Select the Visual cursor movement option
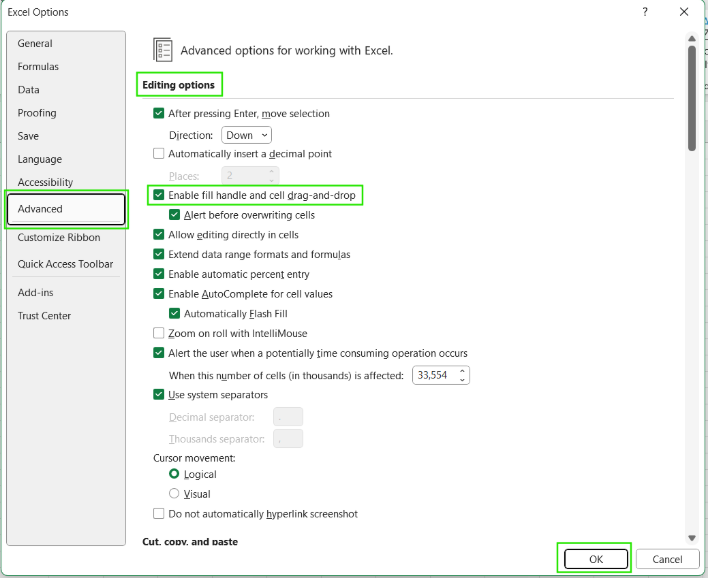Screen dimensions: 708x578 [175, 494]
